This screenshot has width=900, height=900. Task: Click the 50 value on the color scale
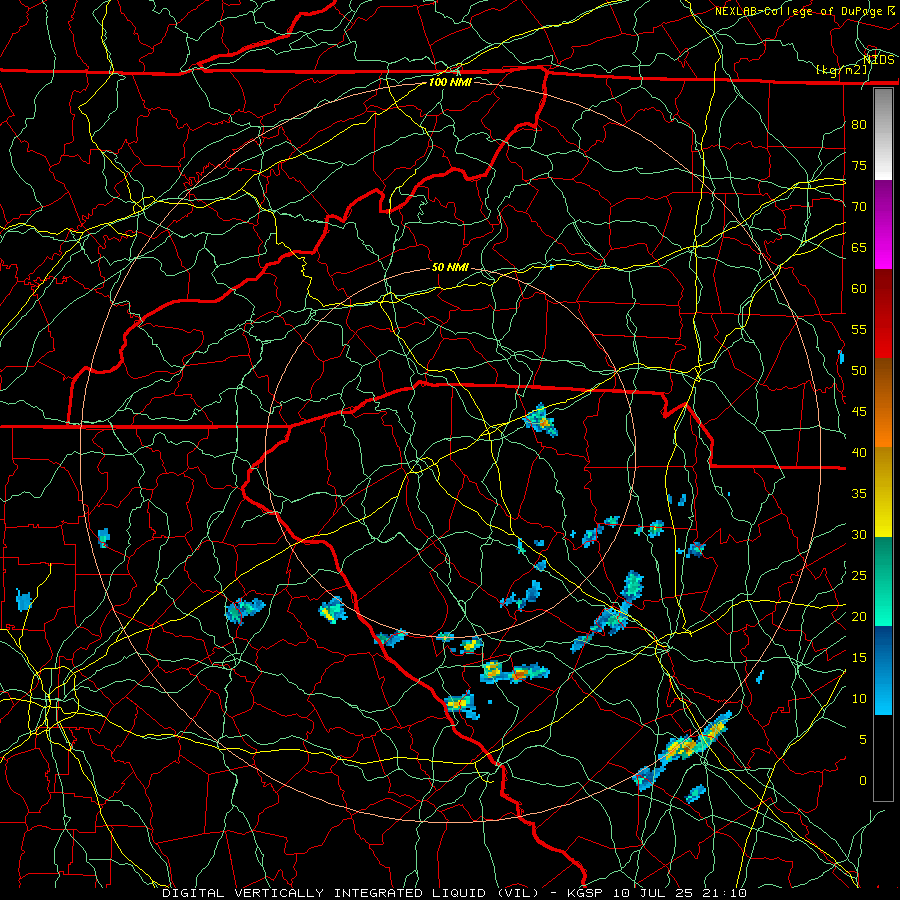859,371
